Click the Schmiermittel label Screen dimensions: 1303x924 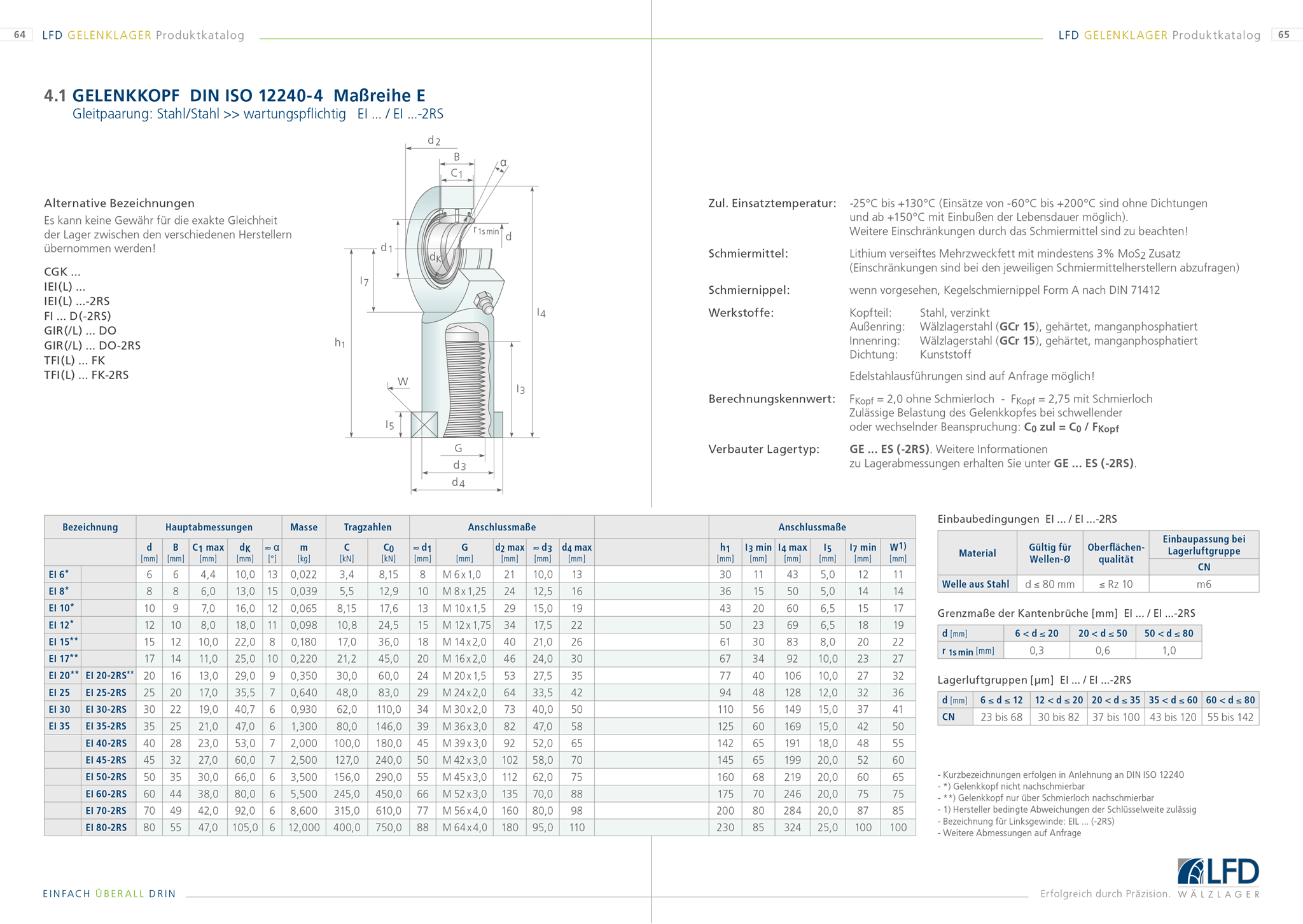(748, 254)
